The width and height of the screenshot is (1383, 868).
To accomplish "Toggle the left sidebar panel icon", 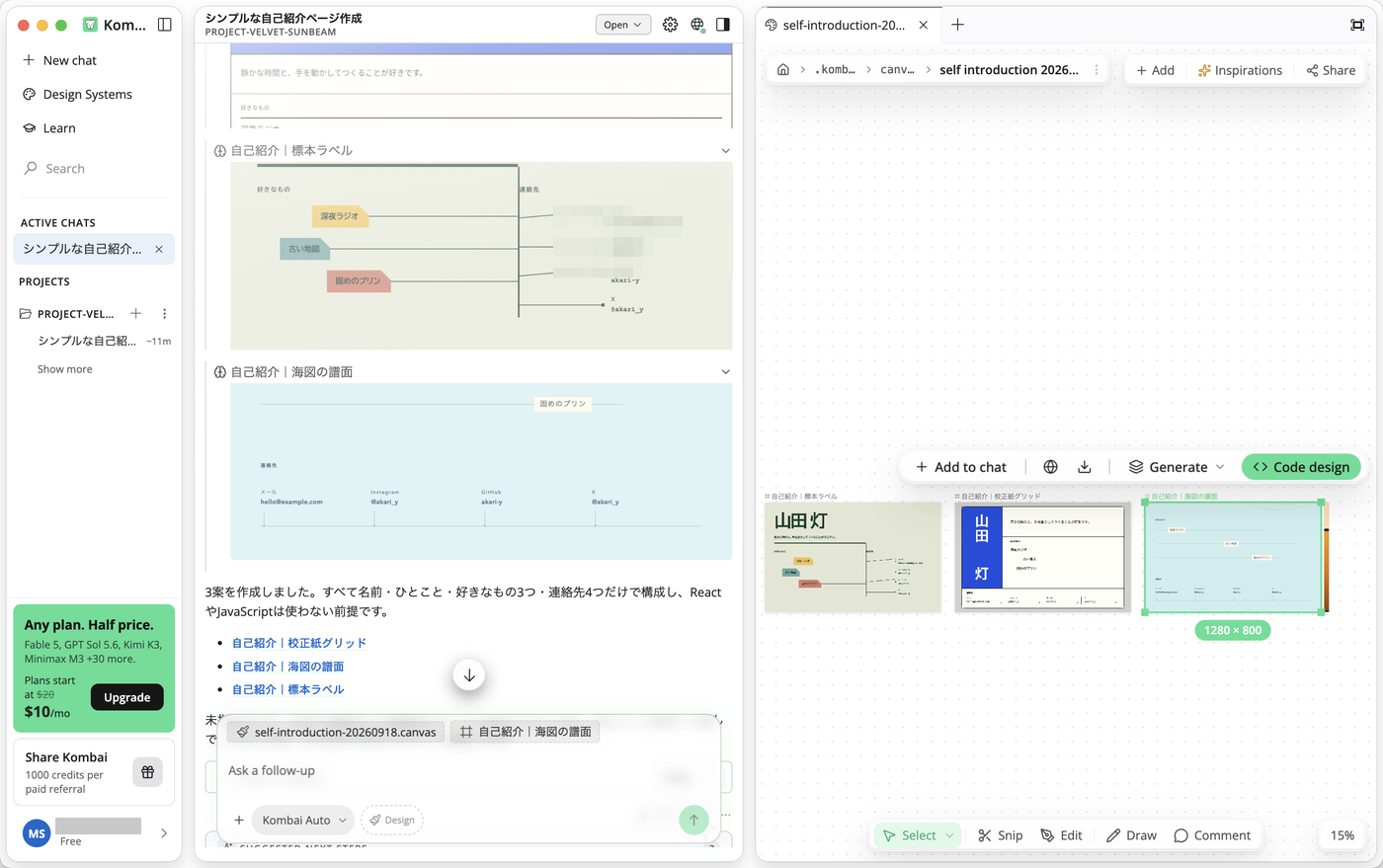I will click(165, 25).
